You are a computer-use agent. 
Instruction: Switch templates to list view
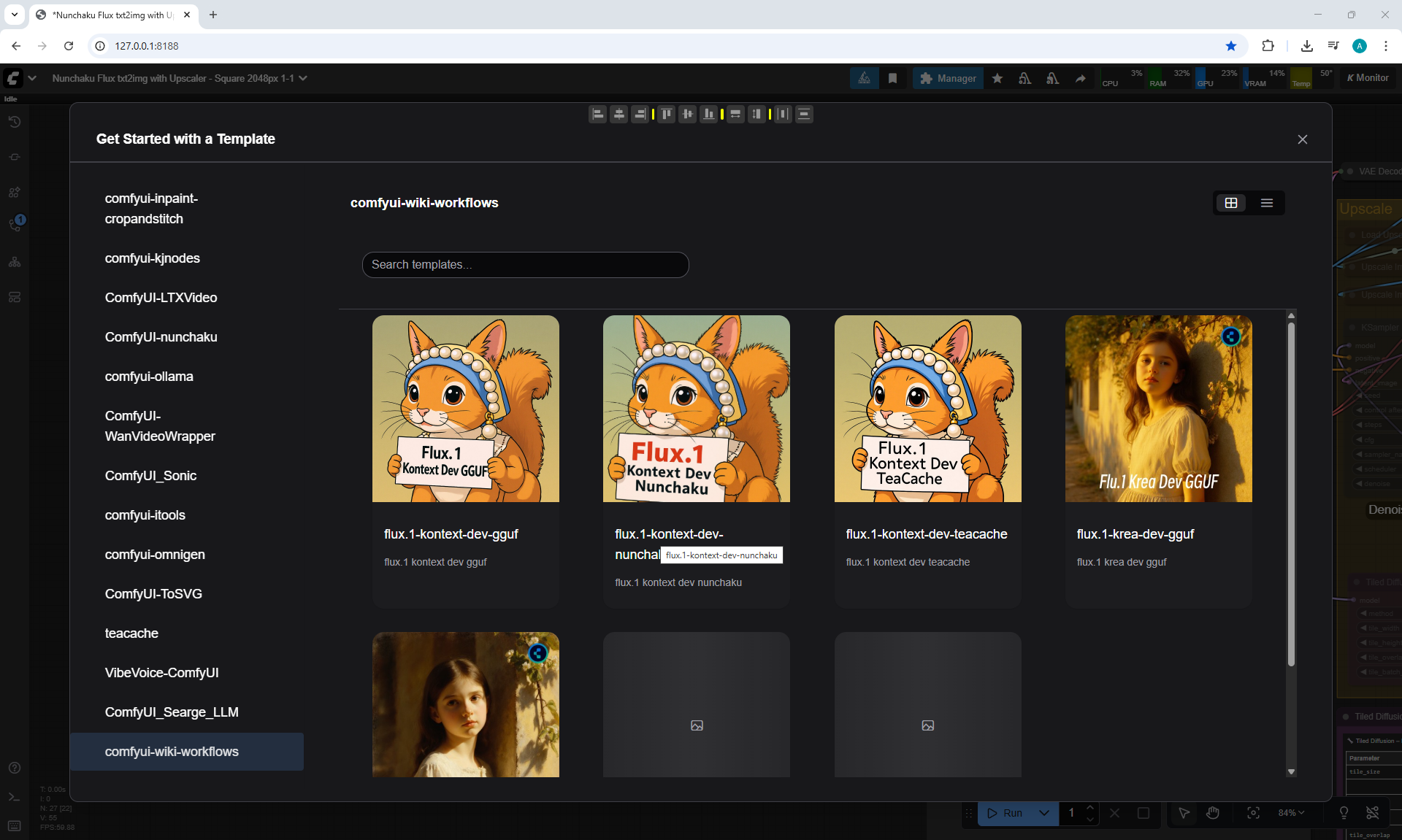tap(1267, 203)
